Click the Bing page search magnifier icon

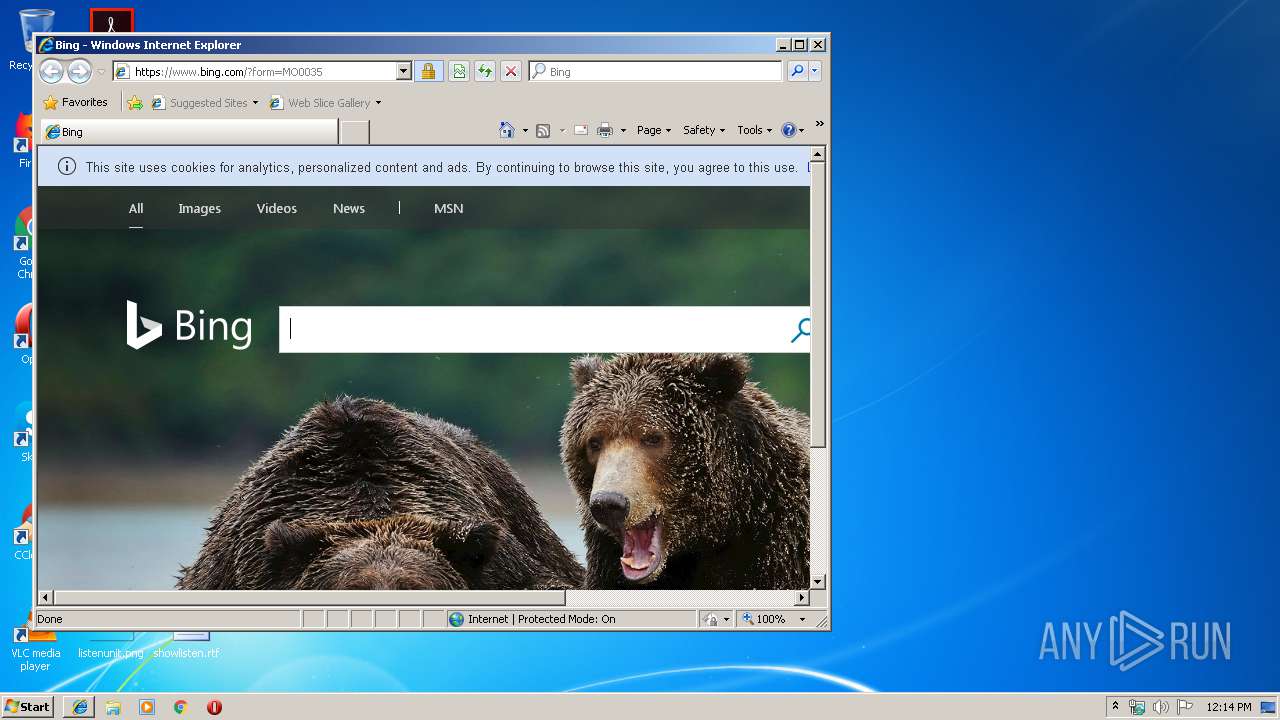click(800, 329)
